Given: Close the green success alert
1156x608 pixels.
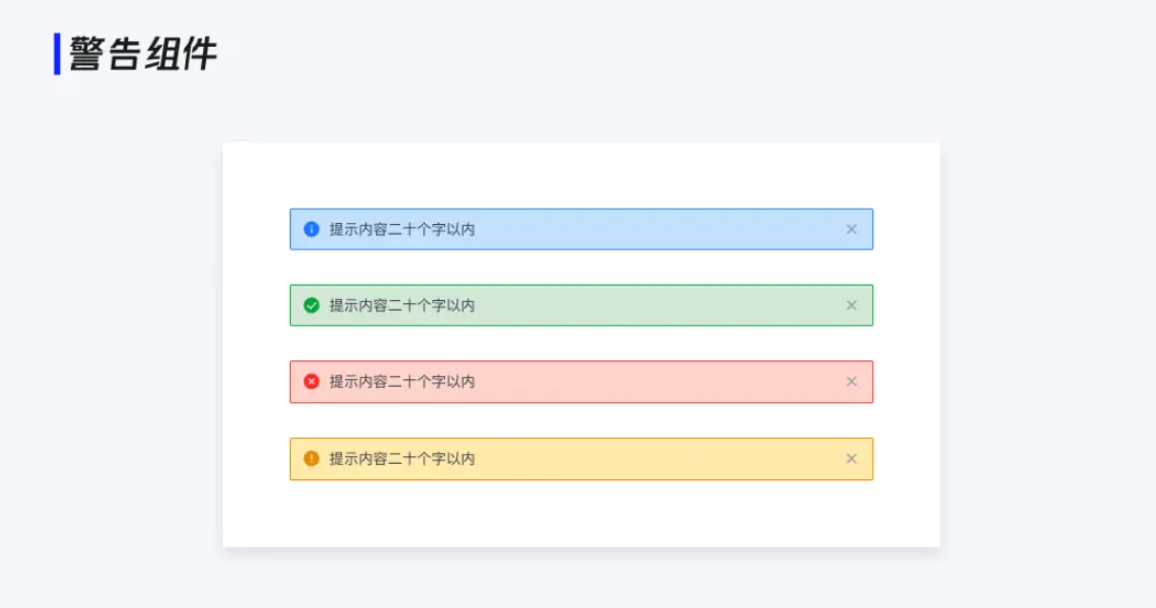Looking at the screenshot, I should [852, 305].
